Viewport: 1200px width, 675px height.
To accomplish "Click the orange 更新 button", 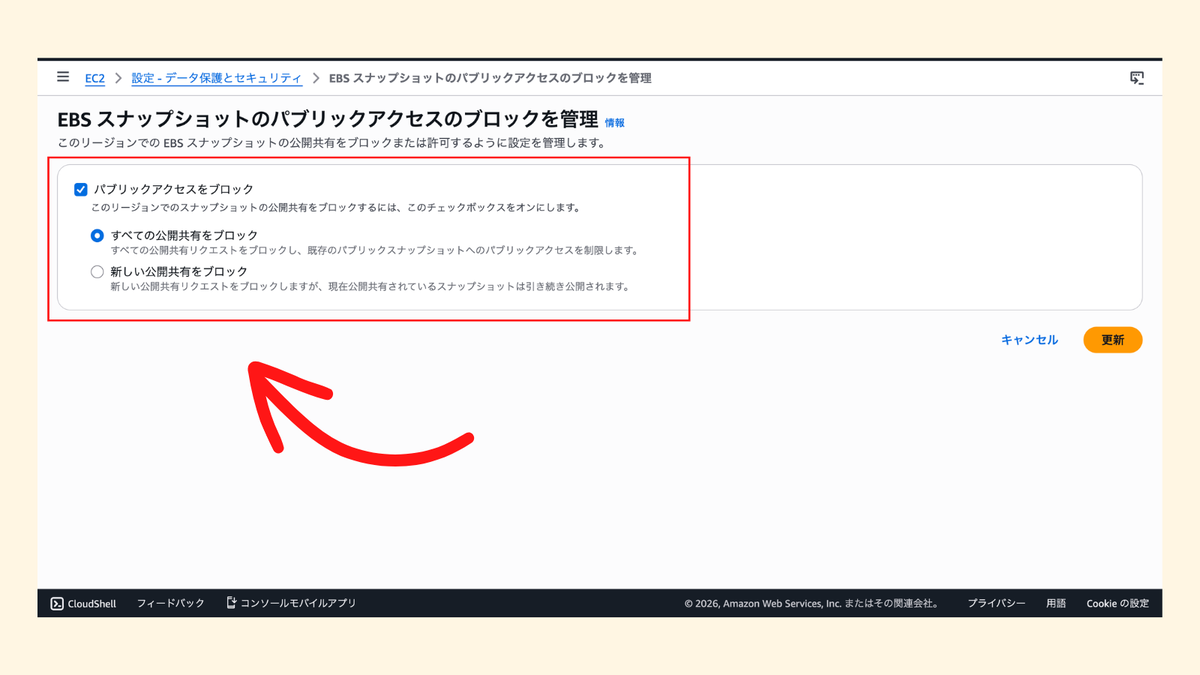I will [1113, 340].
